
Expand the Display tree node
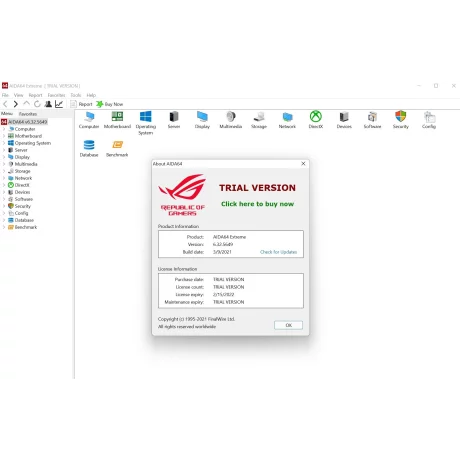[4, 157]
